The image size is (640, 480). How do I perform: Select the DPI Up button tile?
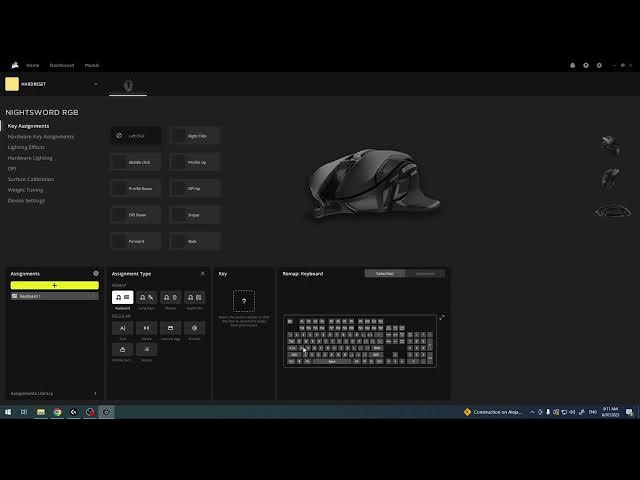pos(195,189)
